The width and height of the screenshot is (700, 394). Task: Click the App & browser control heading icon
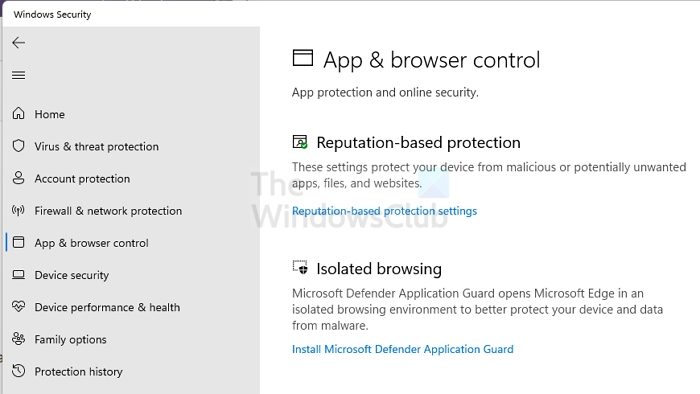[303, 58]
